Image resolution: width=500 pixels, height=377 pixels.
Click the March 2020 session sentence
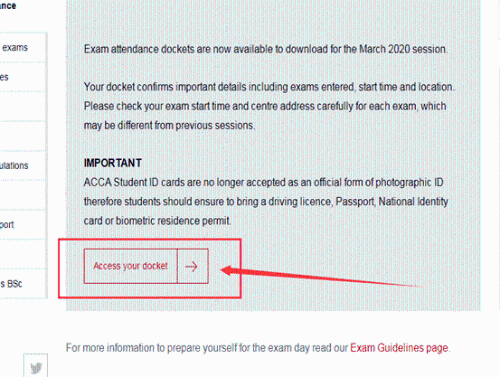coord(265,49)
